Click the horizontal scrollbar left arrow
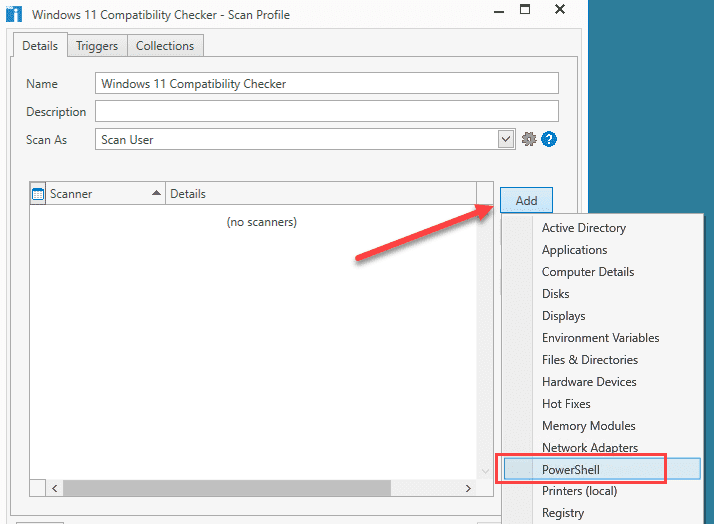The width and height of the screenshot is (714, 524). pyautogui.click(x=55, y=488)
